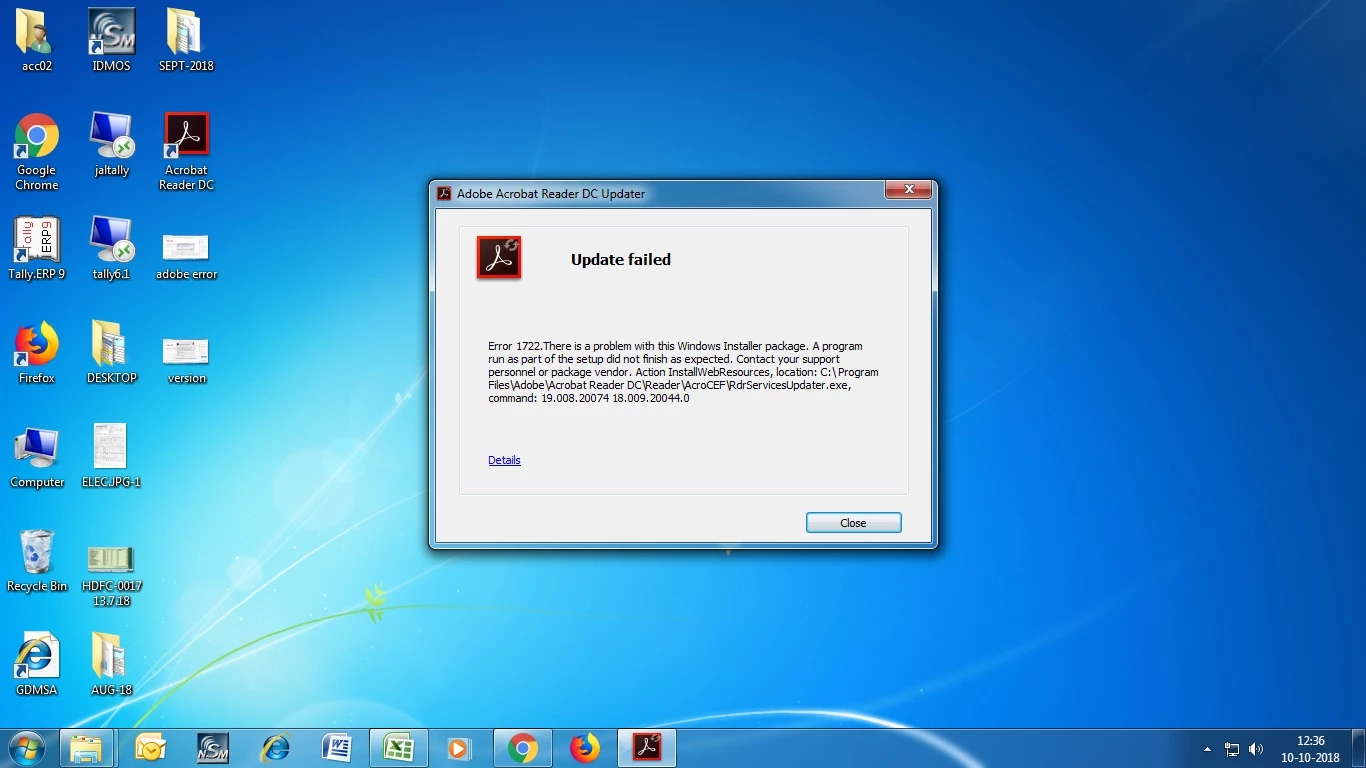Open the GDMSA Internet Explorer shortcut
Viewport: 1366px width, 768px height.
[x=37, y=665]
